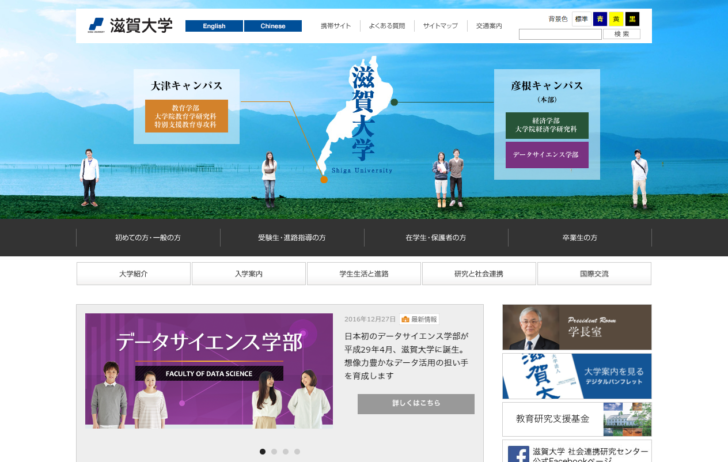Switch site to English
The image size is (728, 462).
click(214, 26)
